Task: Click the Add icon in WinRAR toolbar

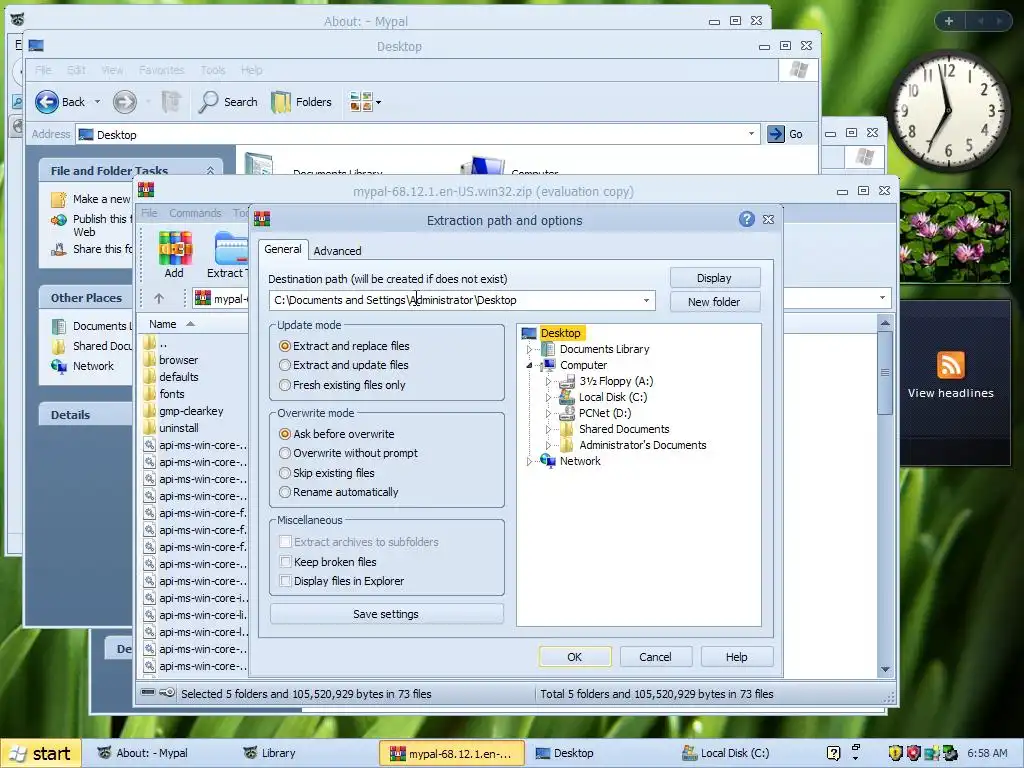Action: pos(174,248)
